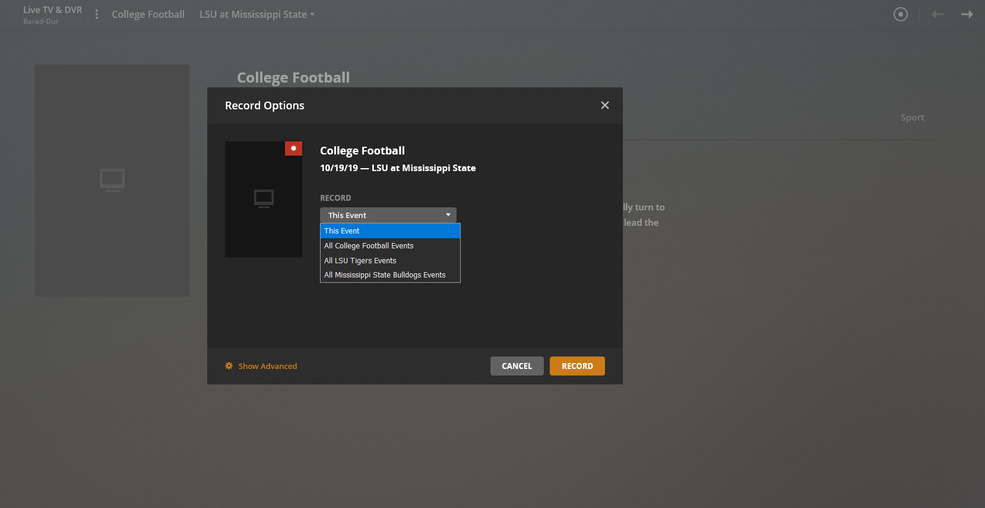Click the dialog's poster thumbnail TV icon
985x508 pixels.
[264, 198]
